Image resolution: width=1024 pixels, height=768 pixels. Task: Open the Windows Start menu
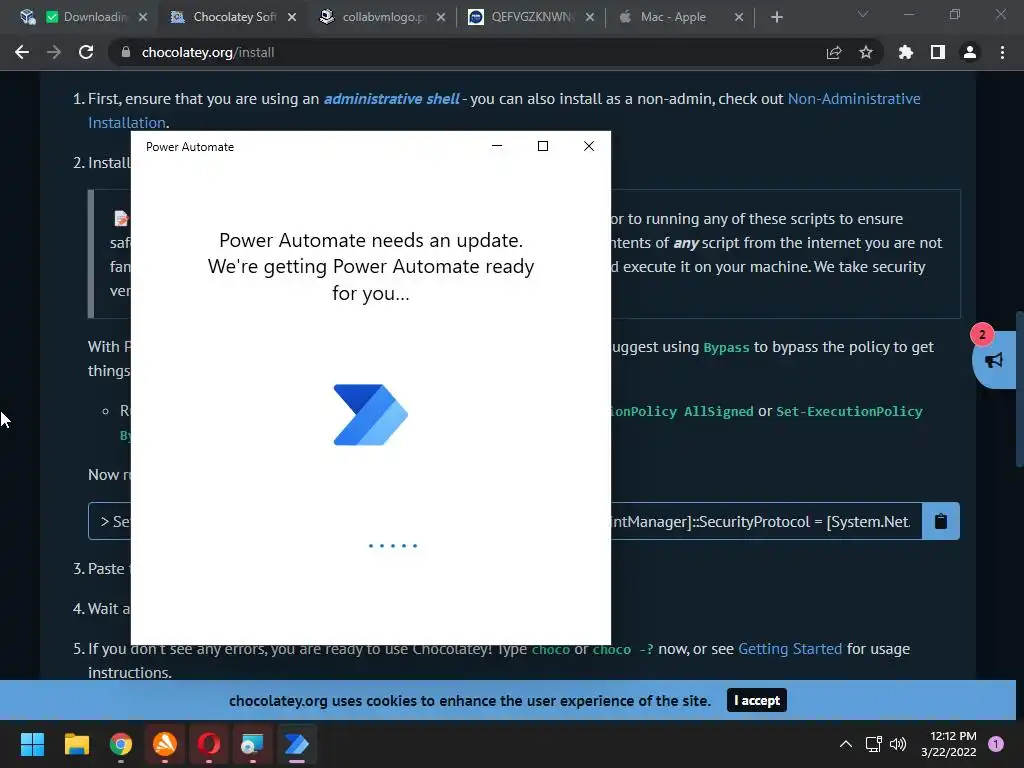[x=32, y=744]
